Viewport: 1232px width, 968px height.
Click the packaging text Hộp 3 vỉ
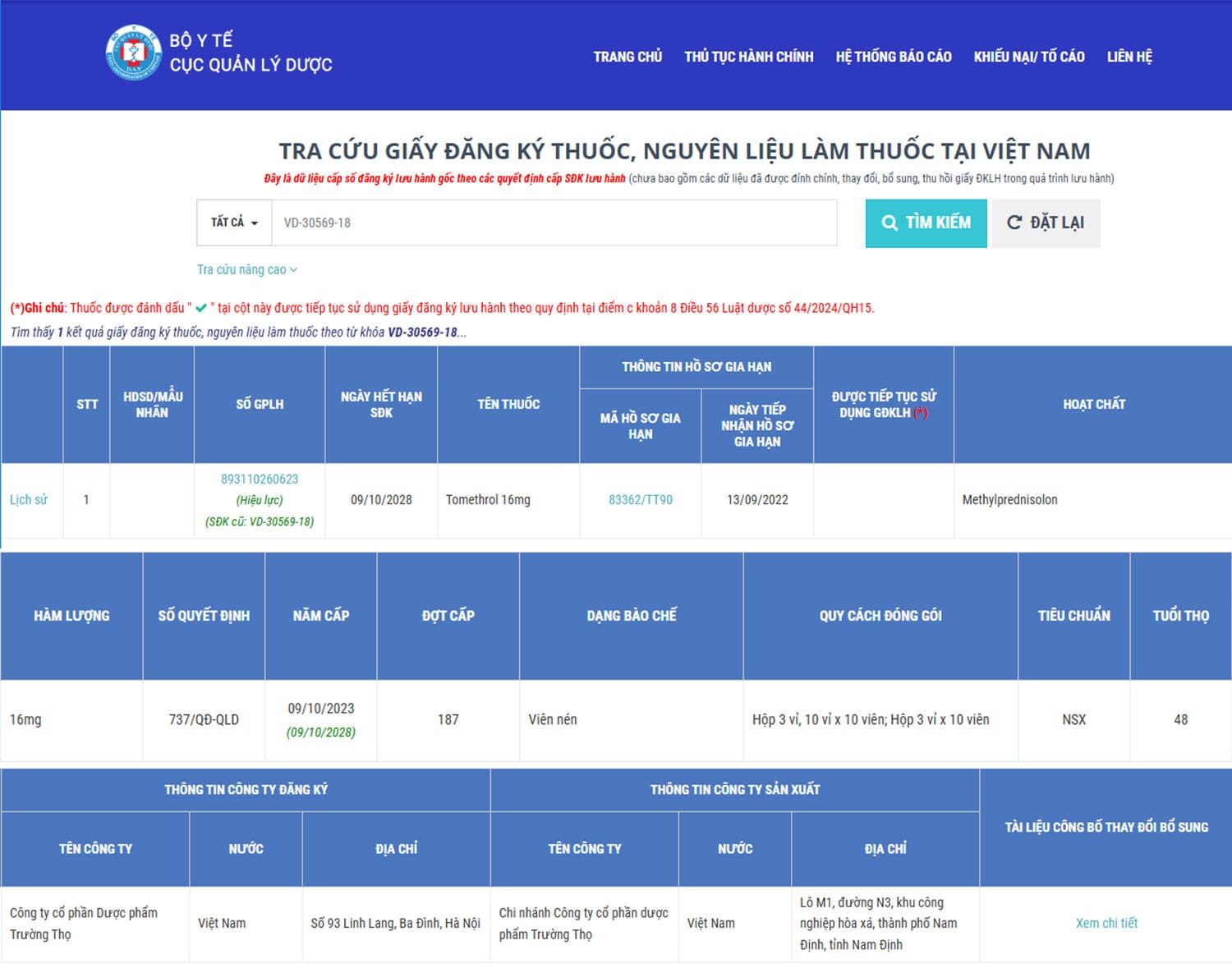pyautogui.click(x=871, y=719)
